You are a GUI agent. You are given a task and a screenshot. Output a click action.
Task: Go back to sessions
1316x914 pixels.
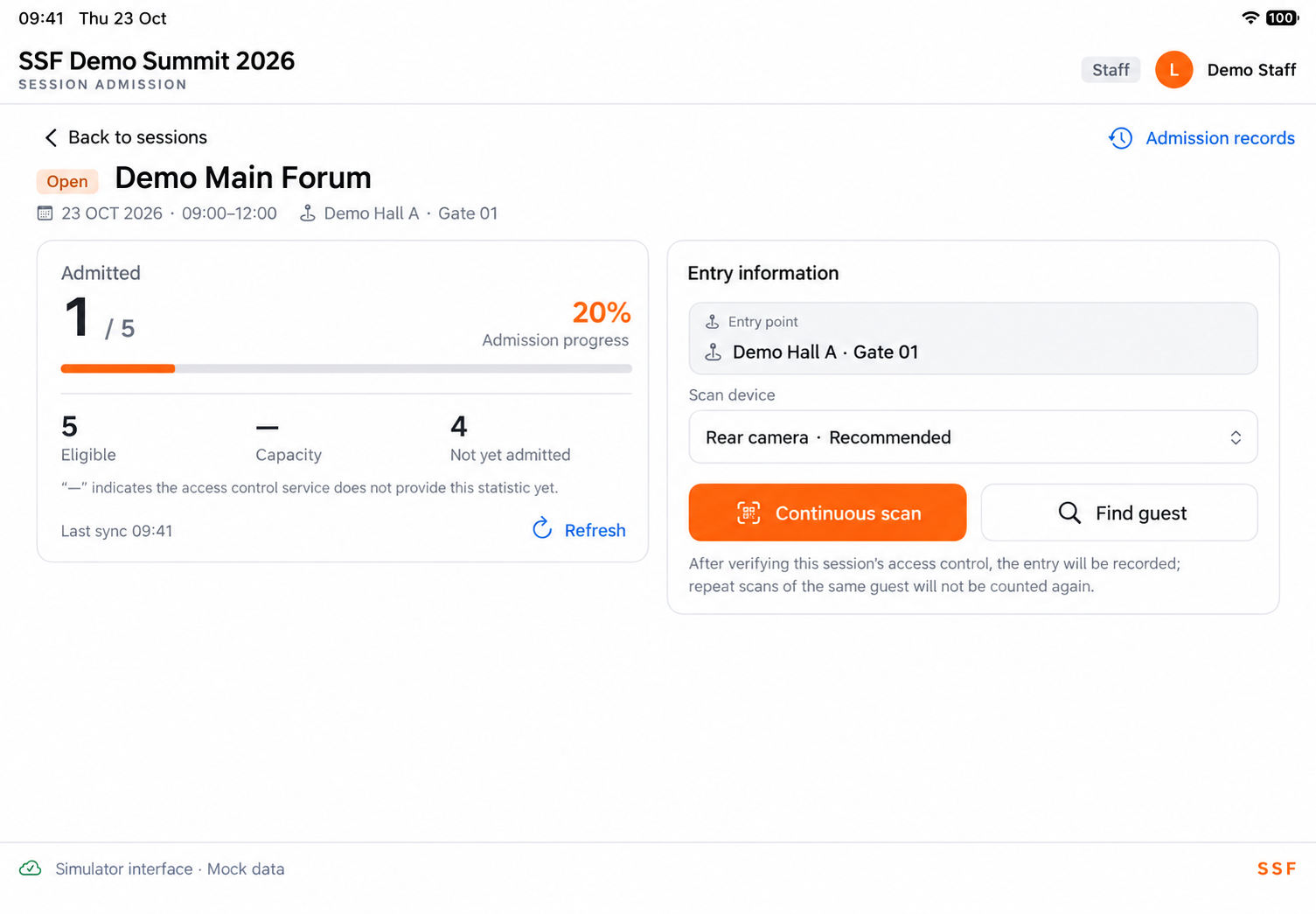pos(126,137)
